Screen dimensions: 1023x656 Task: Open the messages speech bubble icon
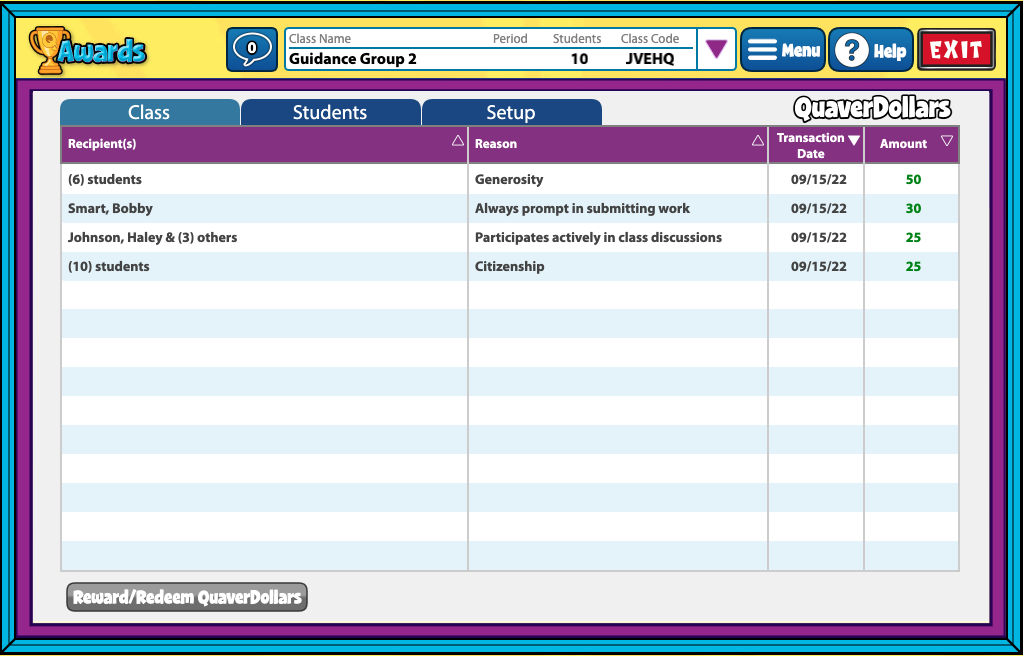point(252,50)
